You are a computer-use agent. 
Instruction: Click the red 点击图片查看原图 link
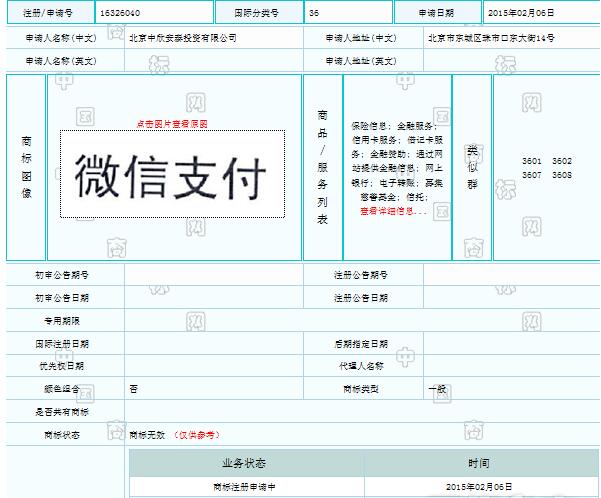tap(172, 124)
